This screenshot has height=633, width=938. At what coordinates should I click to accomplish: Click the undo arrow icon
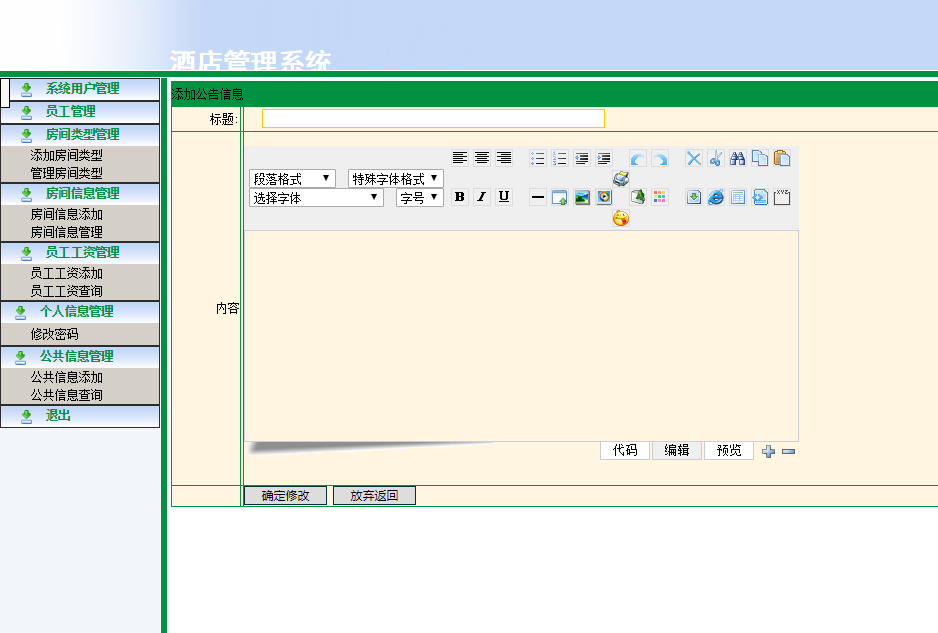(637, 158)
